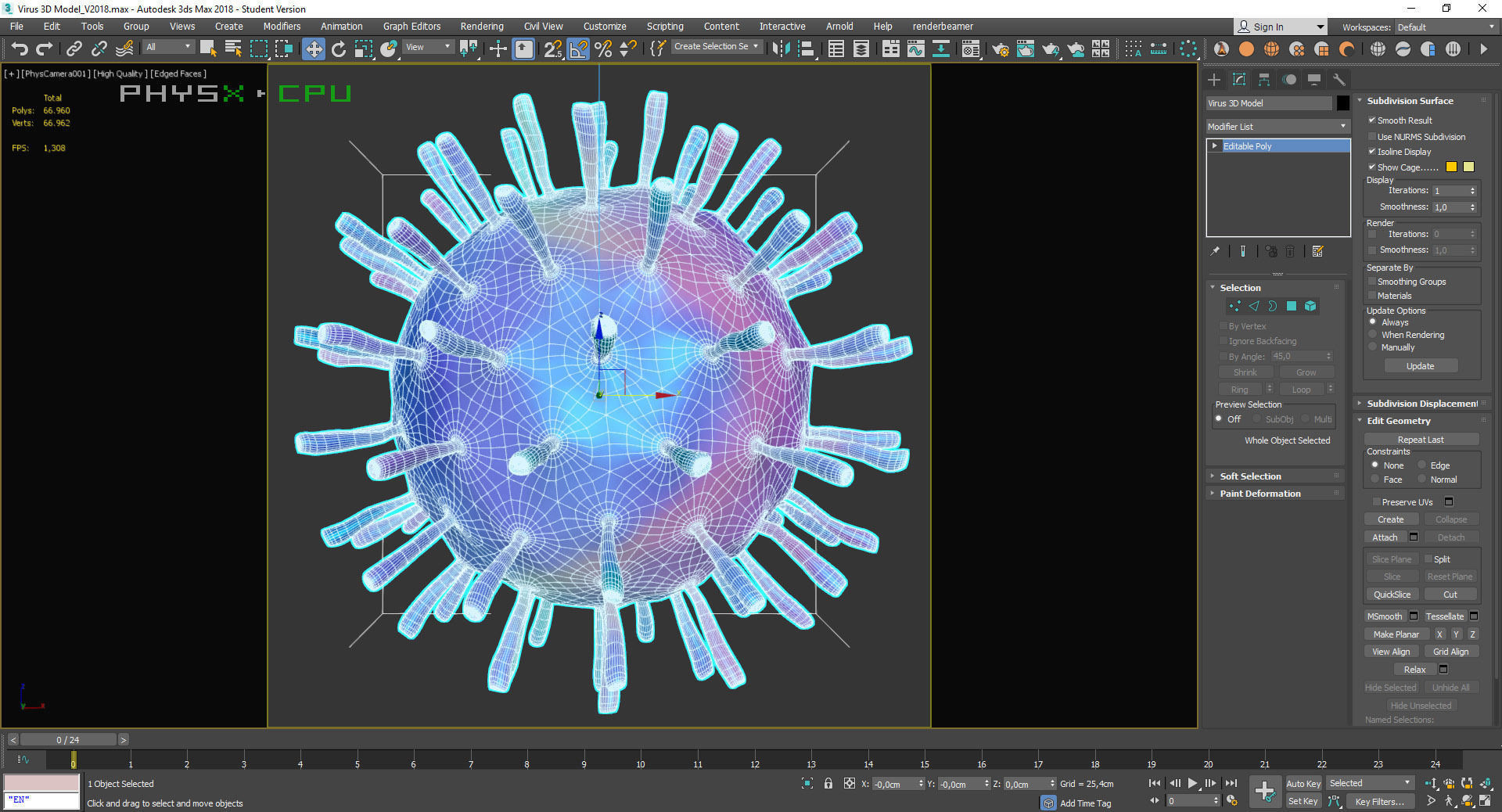Image resolution: width=1502 pixels, height=812 pixels.
Task: Click the QuickSlice button
Action: coord(1392,595)
